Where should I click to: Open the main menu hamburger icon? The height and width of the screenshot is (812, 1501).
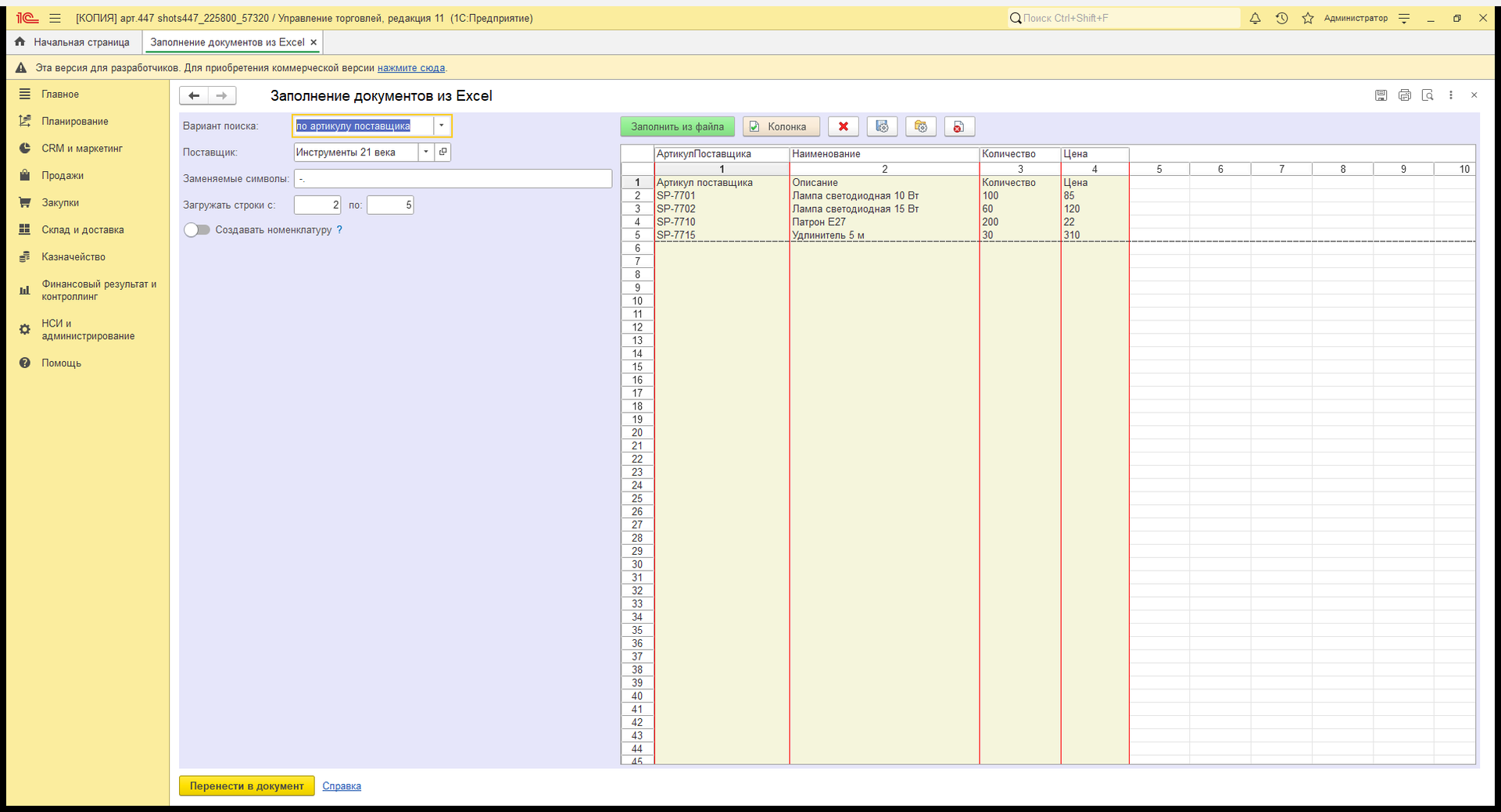55,18
